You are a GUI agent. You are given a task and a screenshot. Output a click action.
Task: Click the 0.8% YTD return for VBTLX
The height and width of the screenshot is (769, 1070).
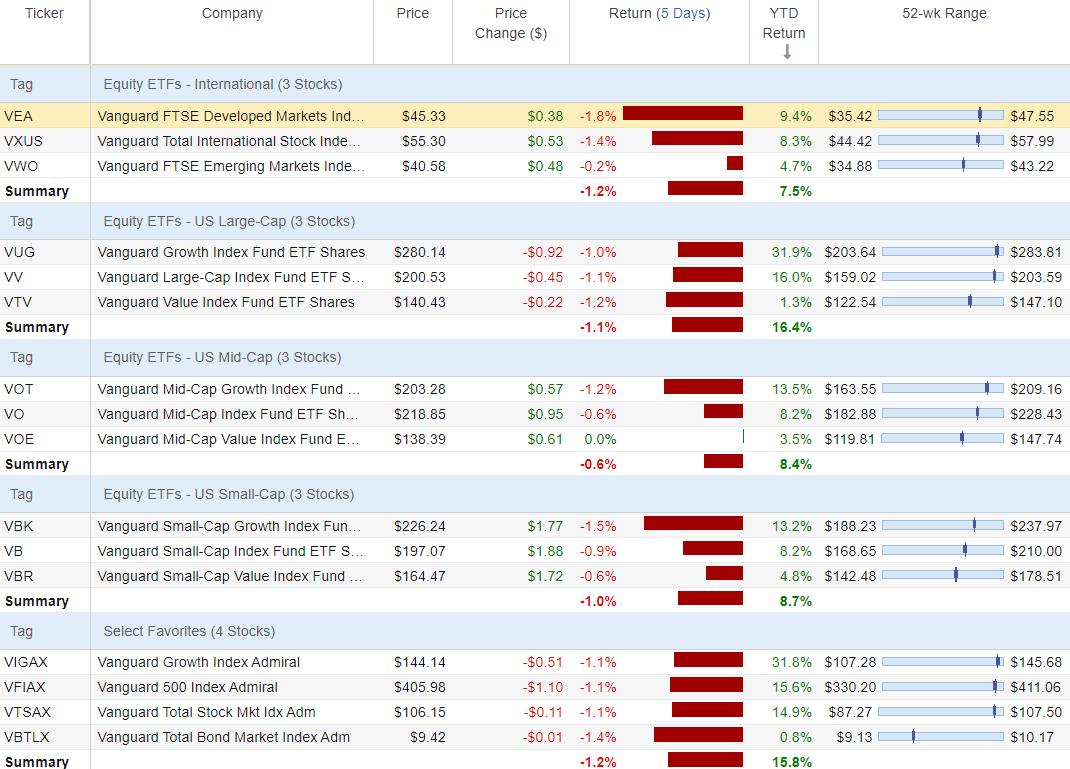point(796,737)
